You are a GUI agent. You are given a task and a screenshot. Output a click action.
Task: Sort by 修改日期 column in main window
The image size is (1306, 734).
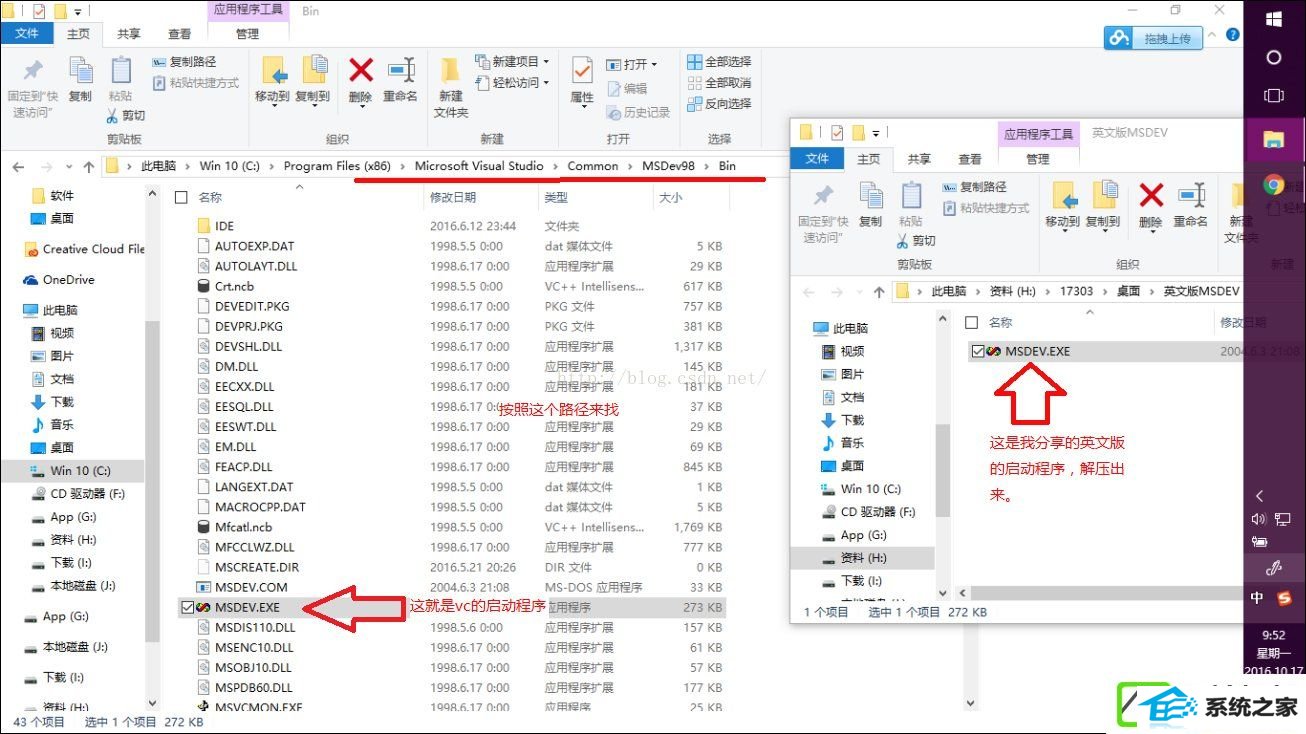[x=453, y=198]
